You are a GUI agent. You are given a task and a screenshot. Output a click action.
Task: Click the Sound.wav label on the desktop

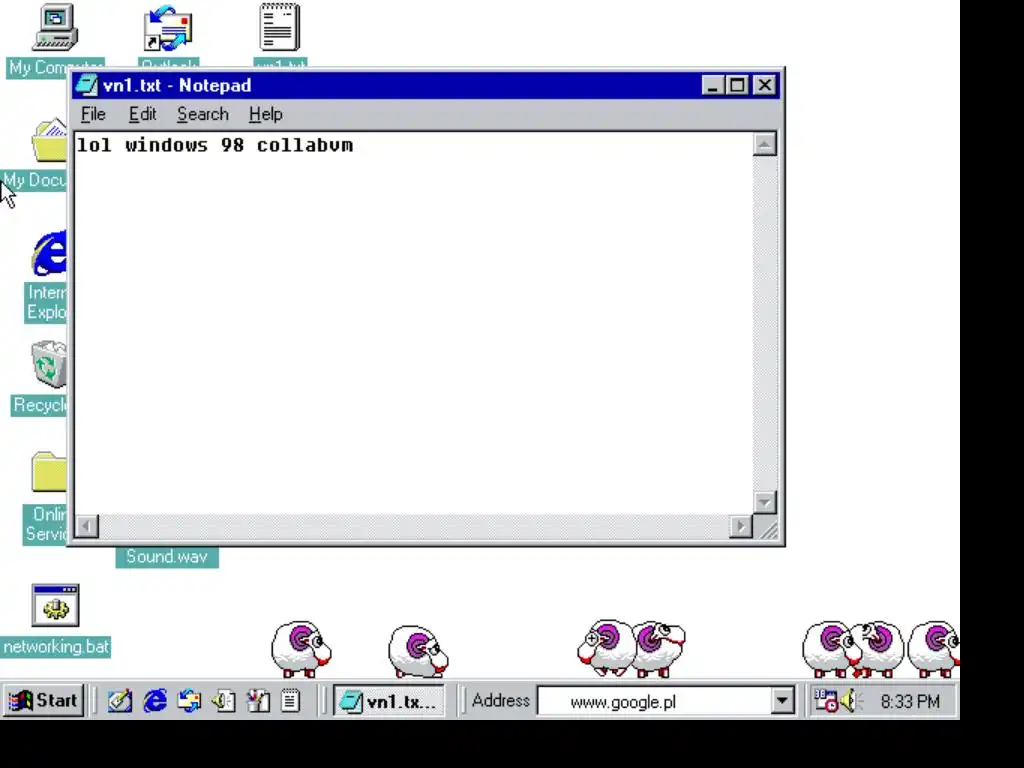point(167,557)
